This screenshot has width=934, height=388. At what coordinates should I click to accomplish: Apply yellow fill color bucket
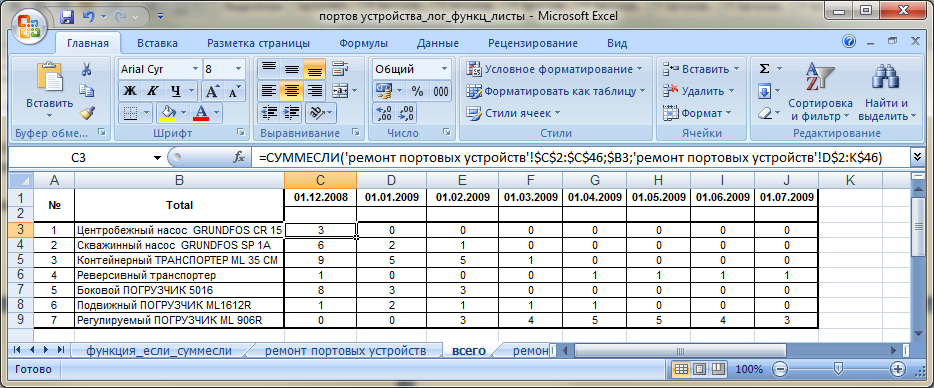click(169, 113)
